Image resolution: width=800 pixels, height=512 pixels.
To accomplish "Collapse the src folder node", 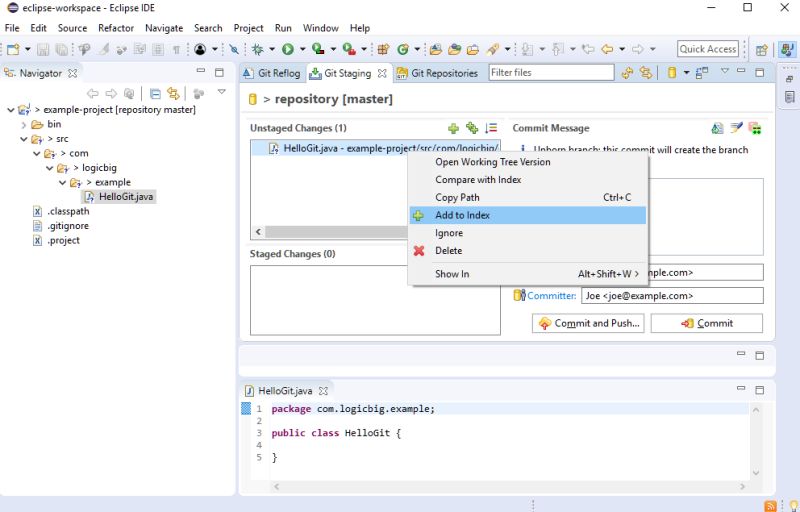I will 23,139.
